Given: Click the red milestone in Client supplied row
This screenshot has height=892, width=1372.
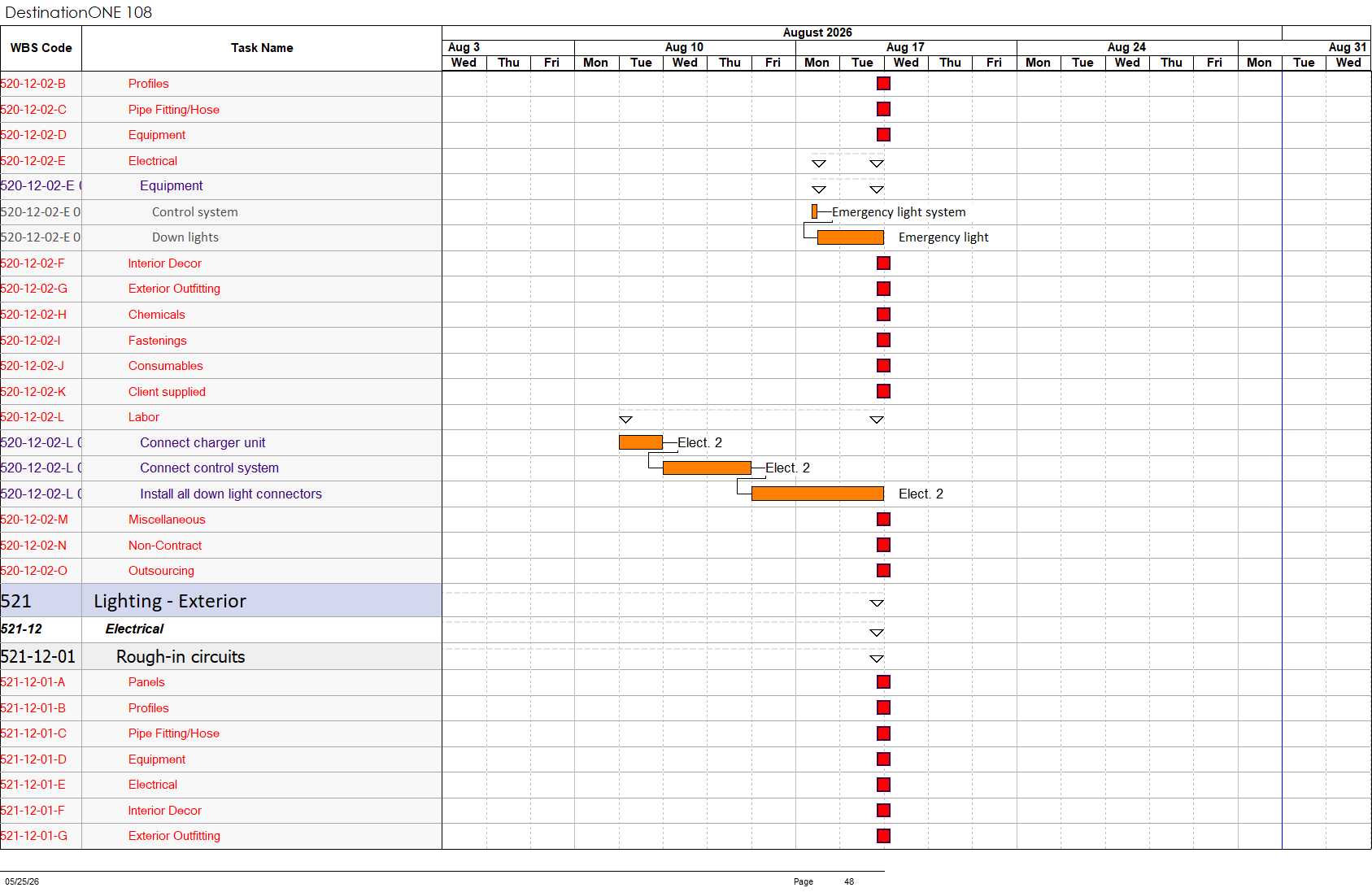Looking at the screenshot, I should pos(883,391).
